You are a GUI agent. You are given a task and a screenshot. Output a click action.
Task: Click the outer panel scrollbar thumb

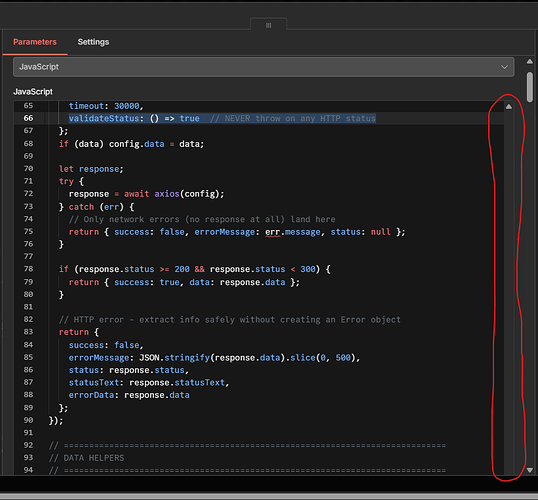coord(530,87)
